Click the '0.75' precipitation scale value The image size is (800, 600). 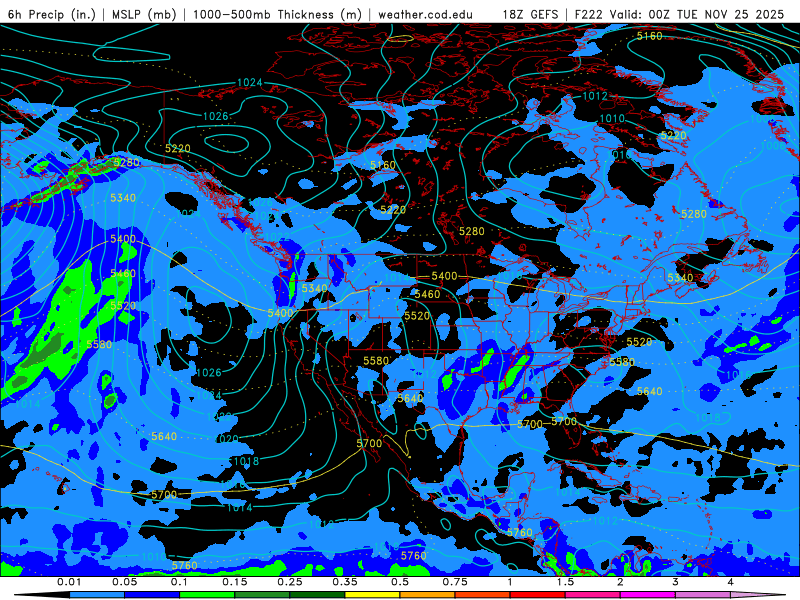point(455,582)
